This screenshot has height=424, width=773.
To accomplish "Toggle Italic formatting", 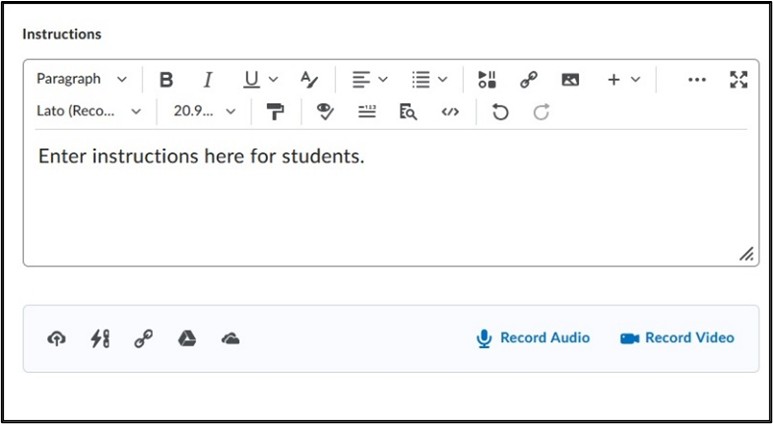I will tap(208, 79).
